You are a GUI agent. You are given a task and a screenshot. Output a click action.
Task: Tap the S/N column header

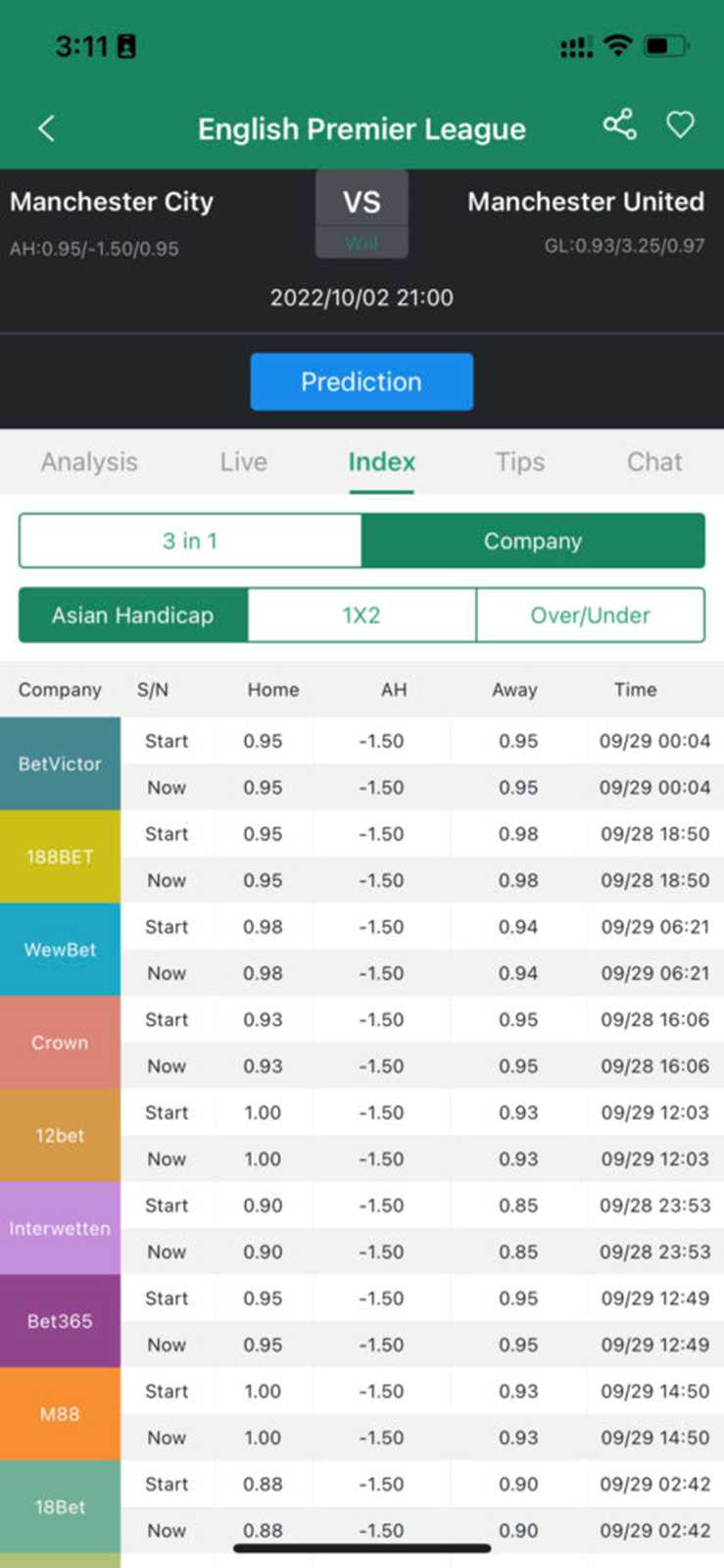(x=153, y=690)
